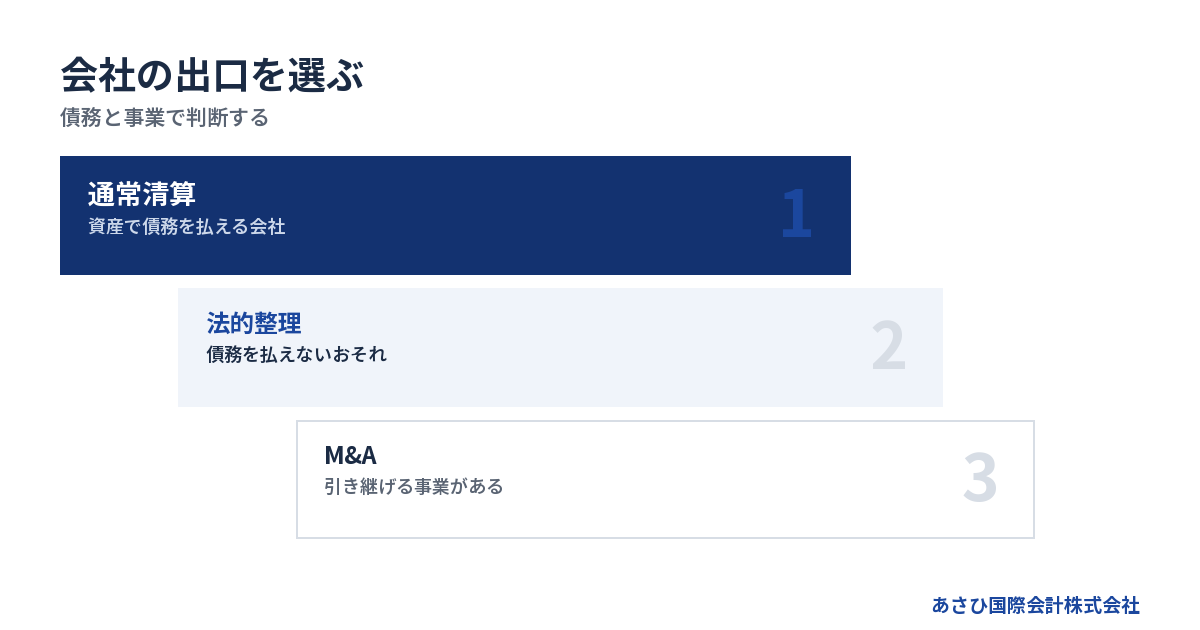Viewport: 1200px width, 630px height.
Task: Click the M&A heading text
Action: (350, 455)
